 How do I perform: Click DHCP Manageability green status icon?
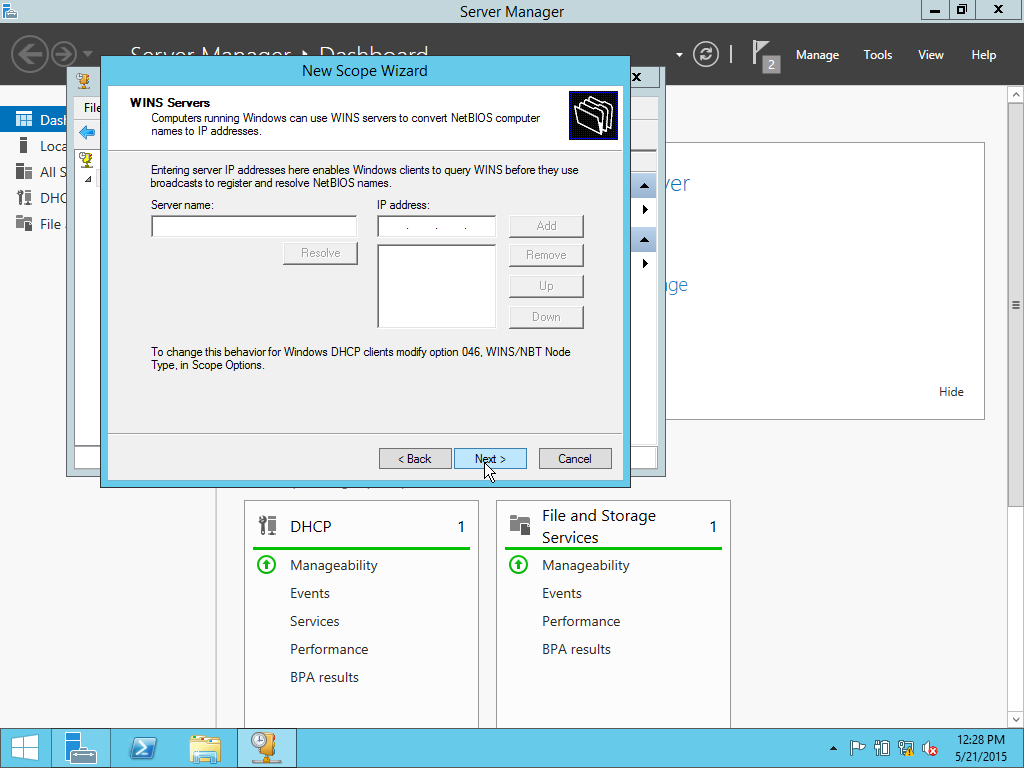pos(266,564)
